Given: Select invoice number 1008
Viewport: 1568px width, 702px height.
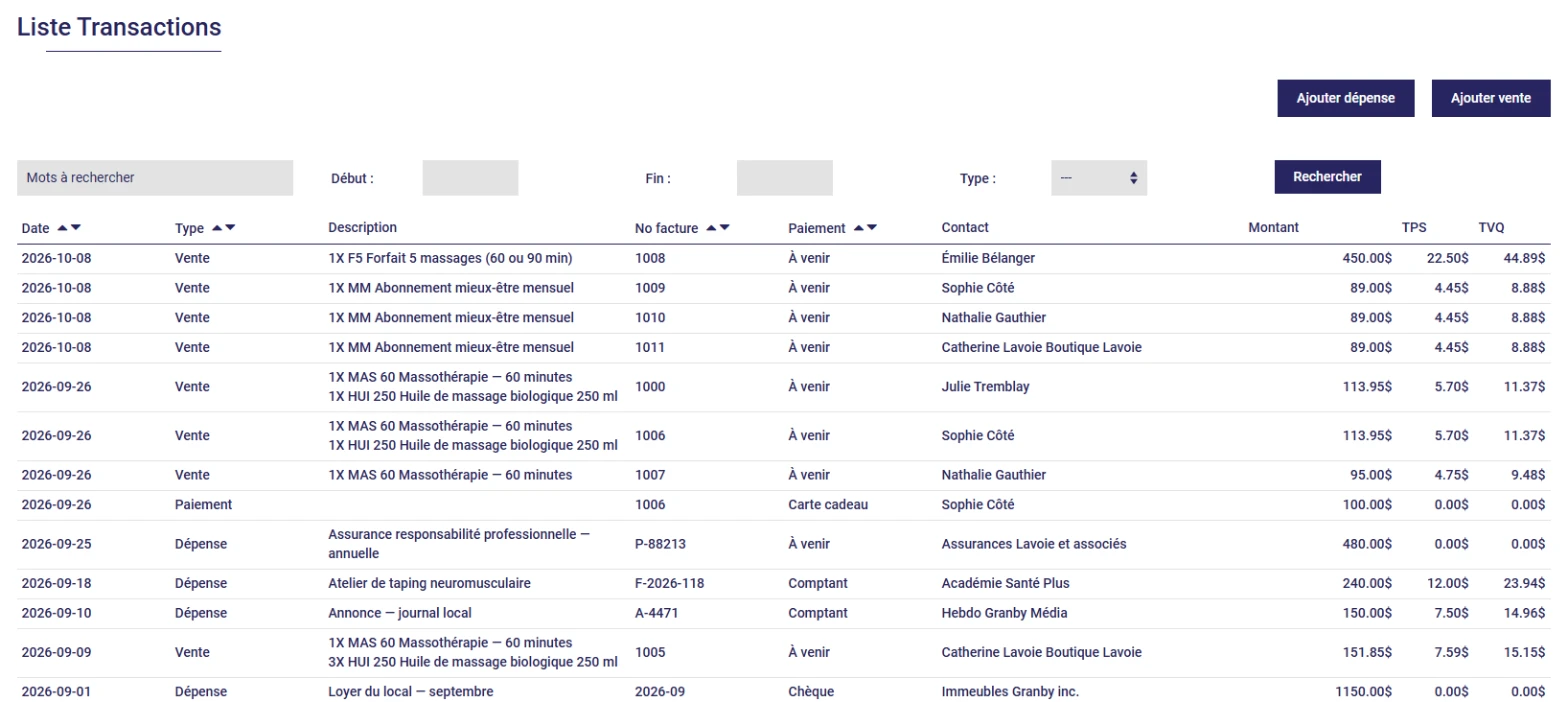Looking at the screenshot, I should coord(650,258).
